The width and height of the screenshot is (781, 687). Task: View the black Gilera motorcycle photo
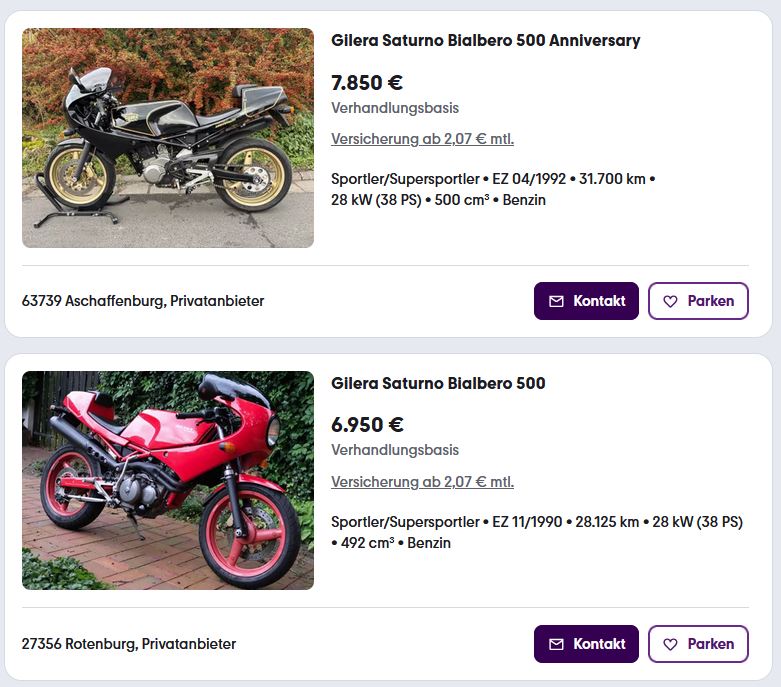click(x=168, y=138)
